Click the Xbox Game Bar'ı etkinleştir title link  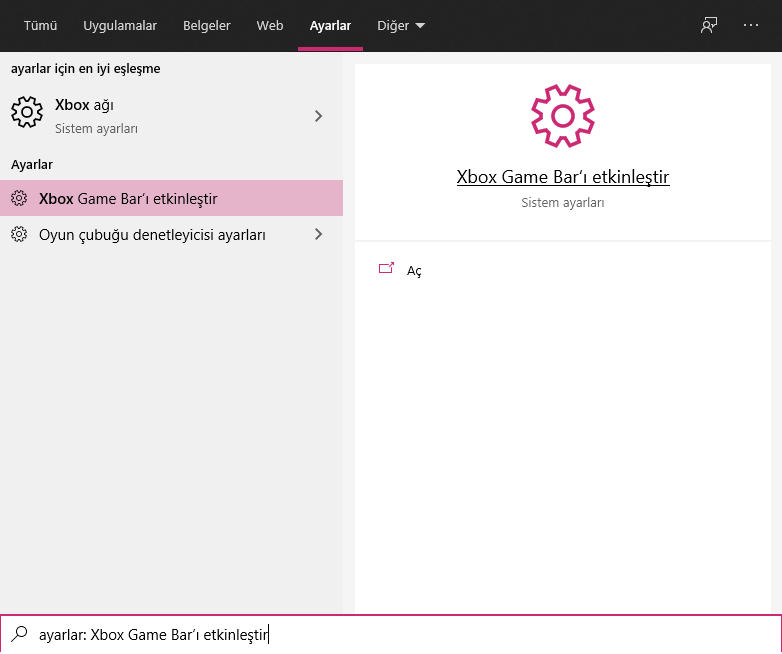click(563, 177)
